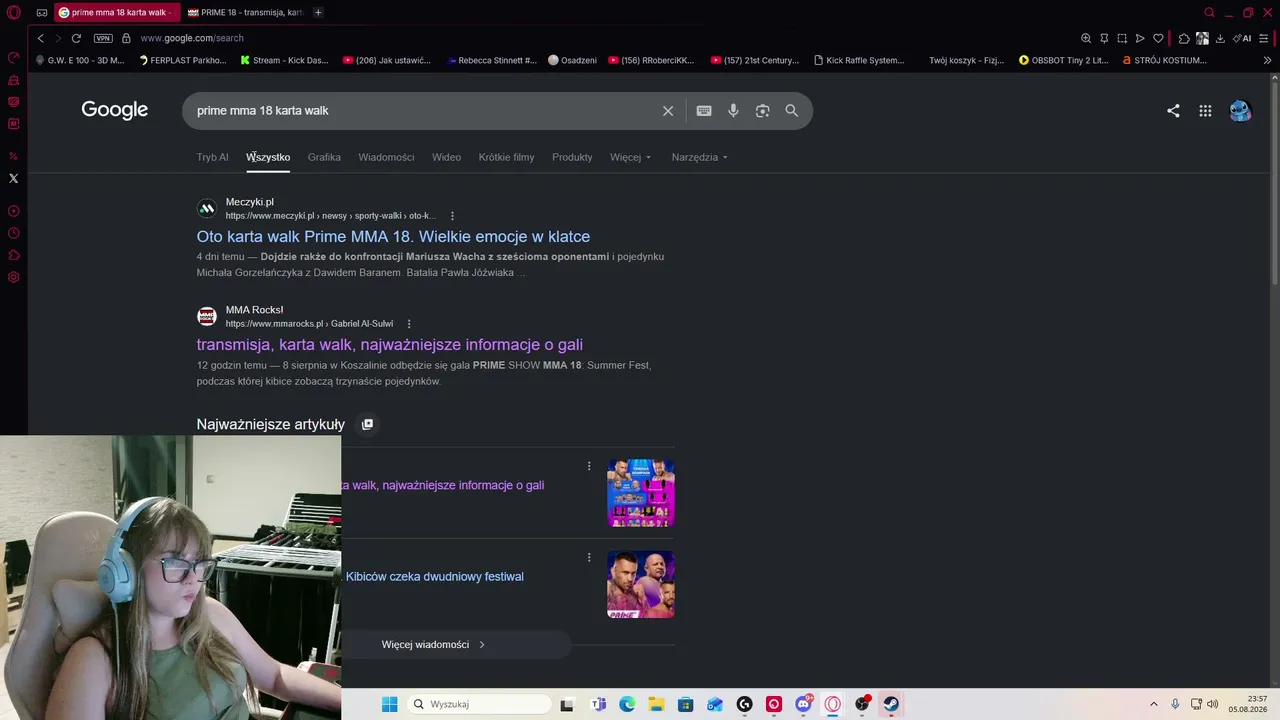Open the 'Stream - Kick Das...' bookmark
The height and width of the screenshot is (720, 1280).
pos(284,60)
